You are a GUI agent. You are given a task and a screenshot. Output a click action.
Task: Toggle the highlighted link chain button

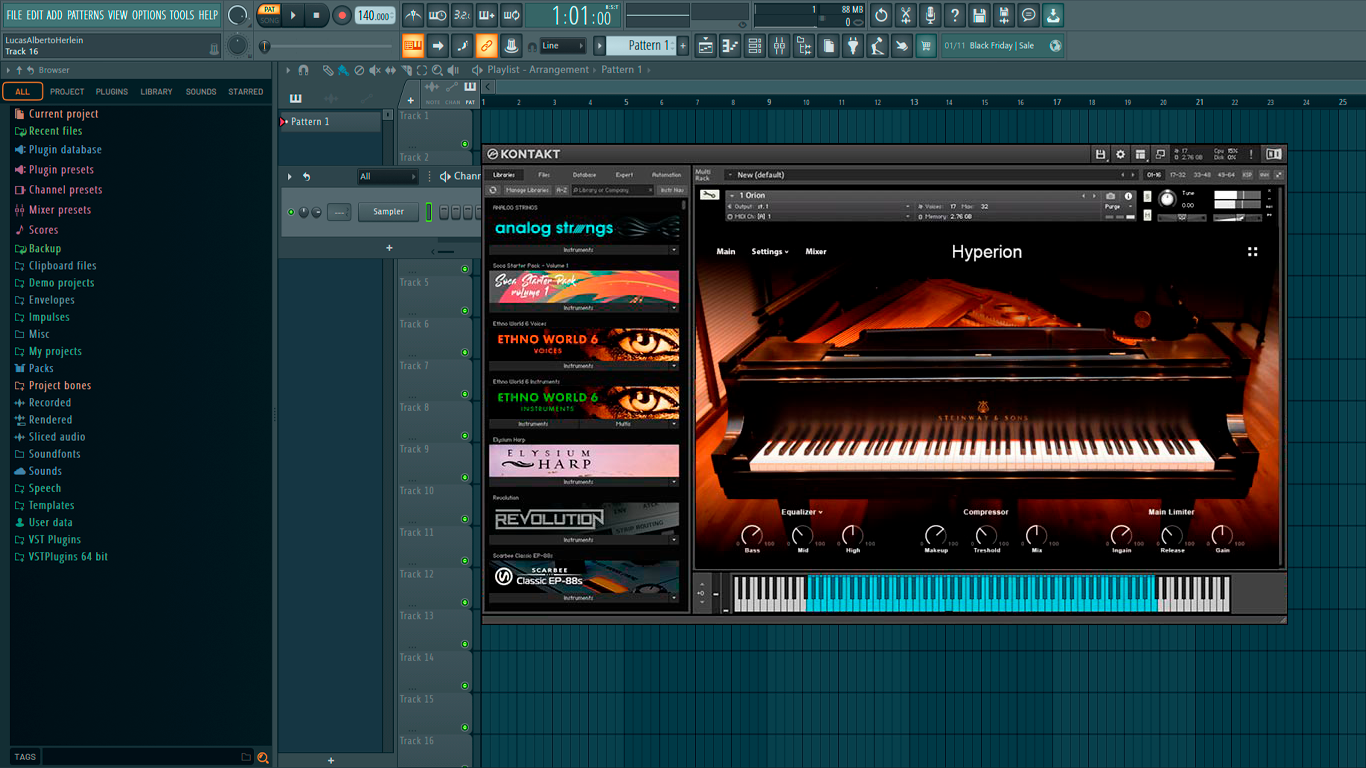point(486,45)
